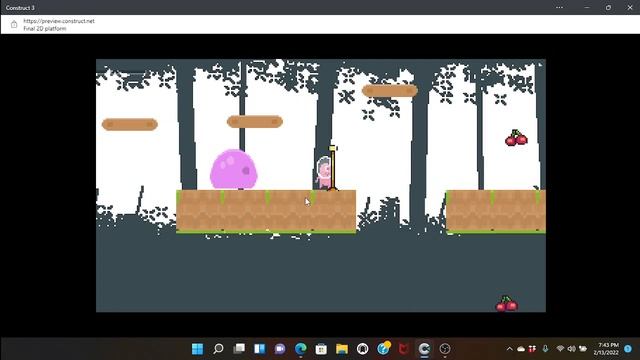Click the preview.construct.net URL text

pos(59,21)
